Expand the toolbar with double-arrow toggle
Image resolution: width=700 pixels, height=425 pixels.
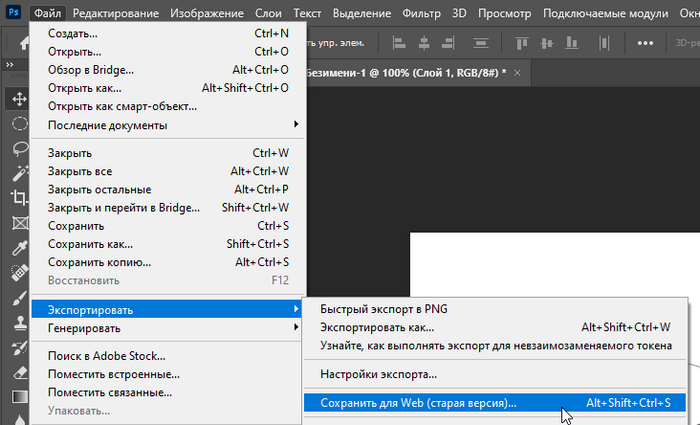9,65
